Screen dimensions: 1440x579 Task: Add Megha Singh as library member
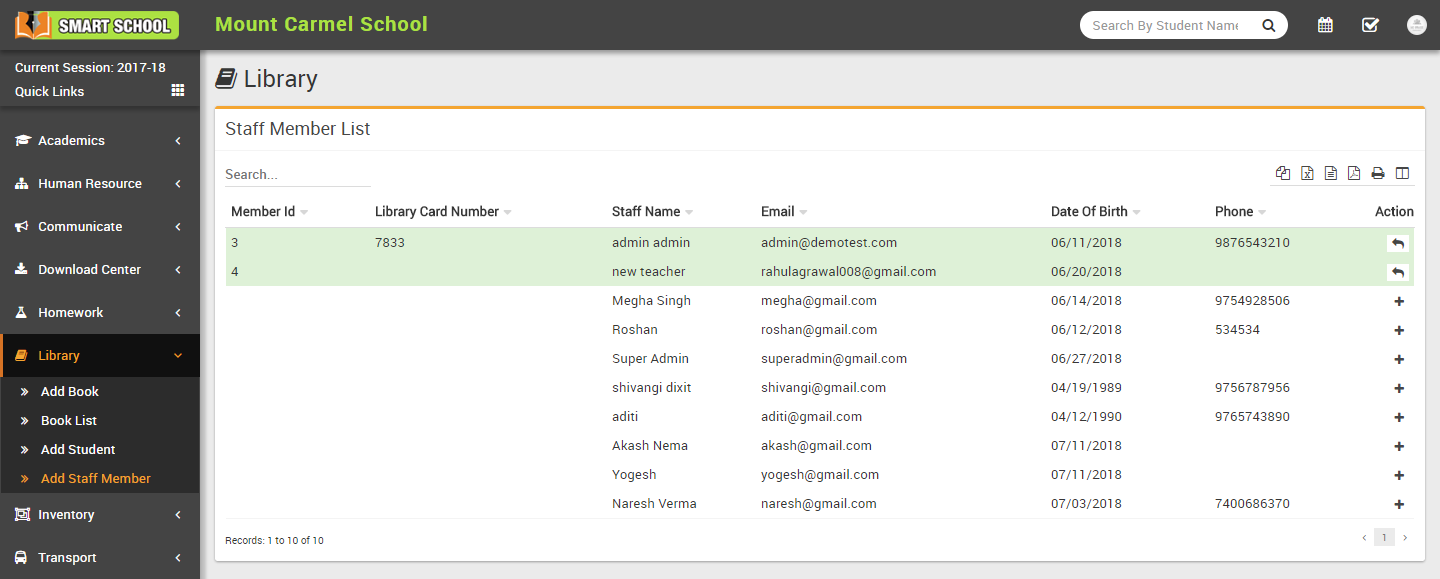[1398, 301]
